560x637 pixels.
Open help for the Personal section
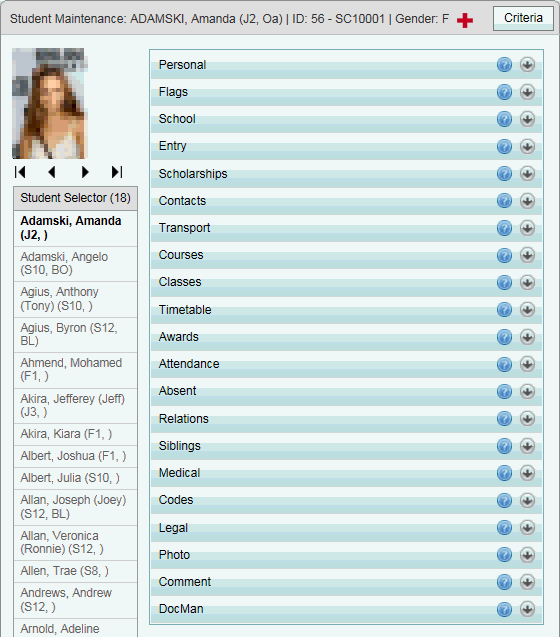tap(504, 65)
